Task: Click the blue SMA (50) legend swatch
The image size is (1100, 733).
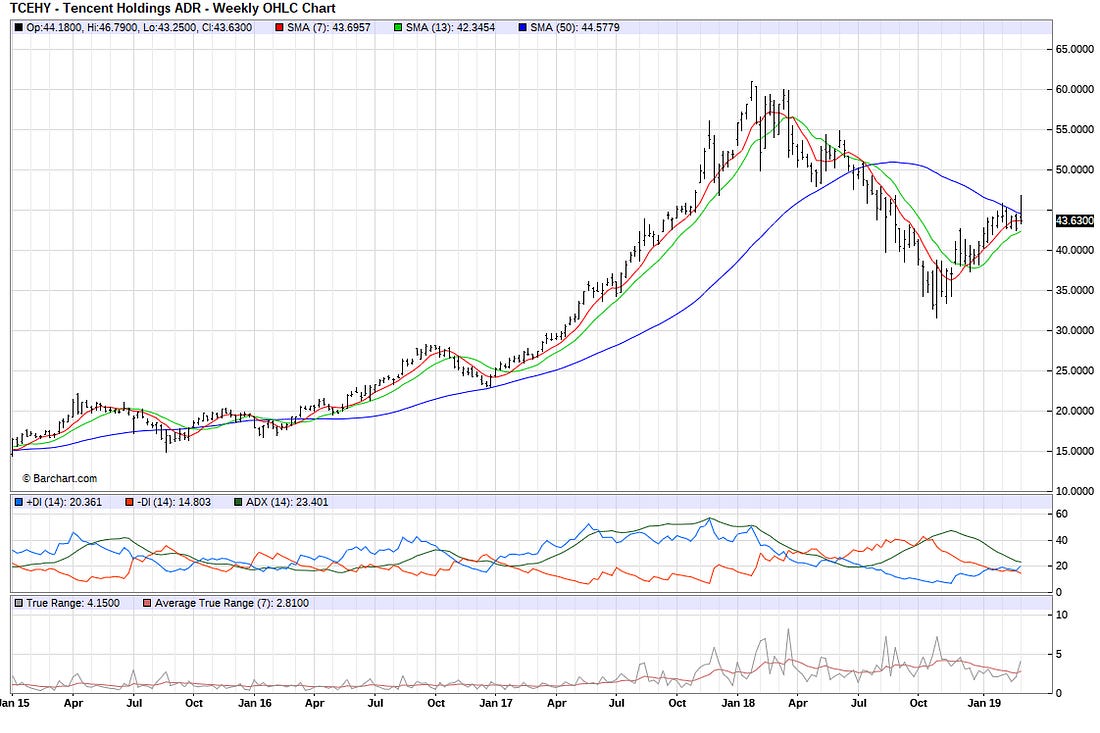Action: tap(522, 27)
